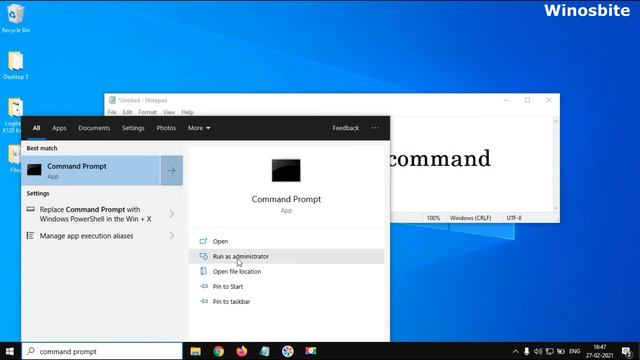Click the Feedback button
This screenshot has height=360, width=640.
(x=345, y=128)
